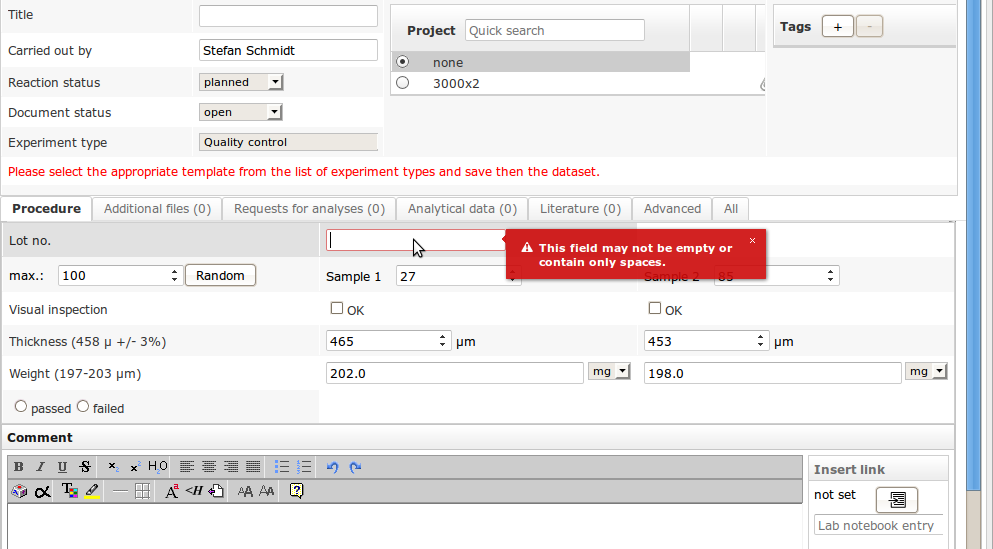Open the Literature tab

tap(580, 209)
